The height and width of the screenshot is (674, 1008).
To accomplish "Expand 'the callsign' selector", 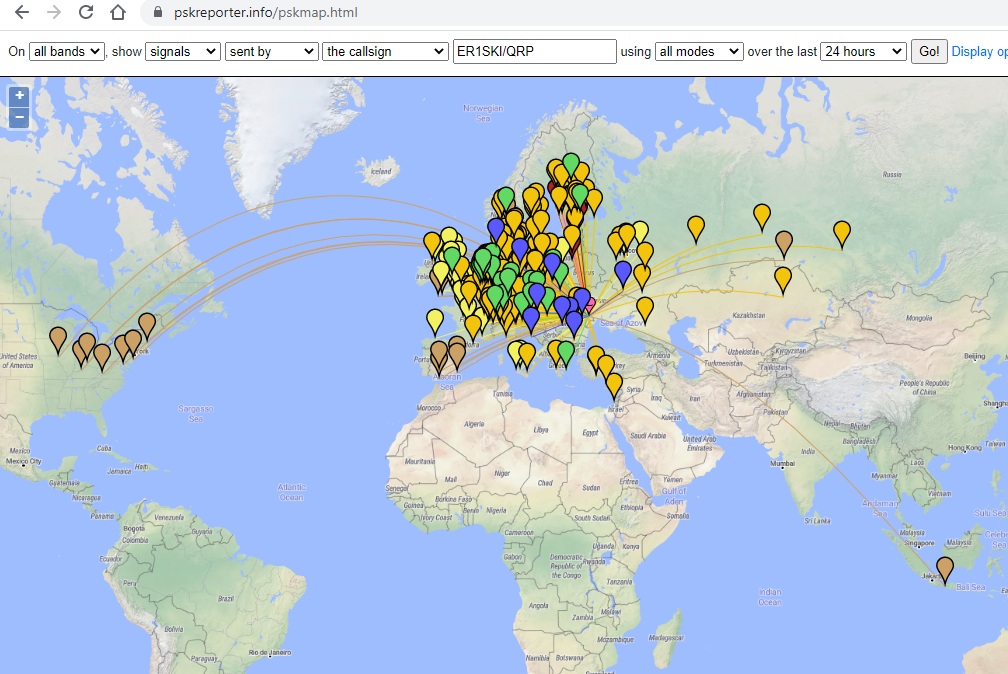I will tap(385, 51).
